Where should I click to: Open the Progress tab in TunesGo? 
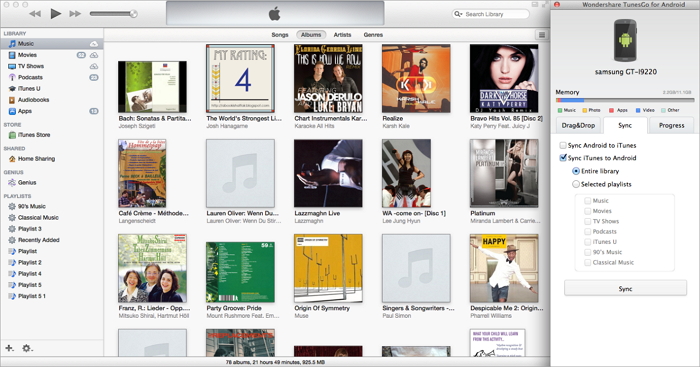pos(671,125)
